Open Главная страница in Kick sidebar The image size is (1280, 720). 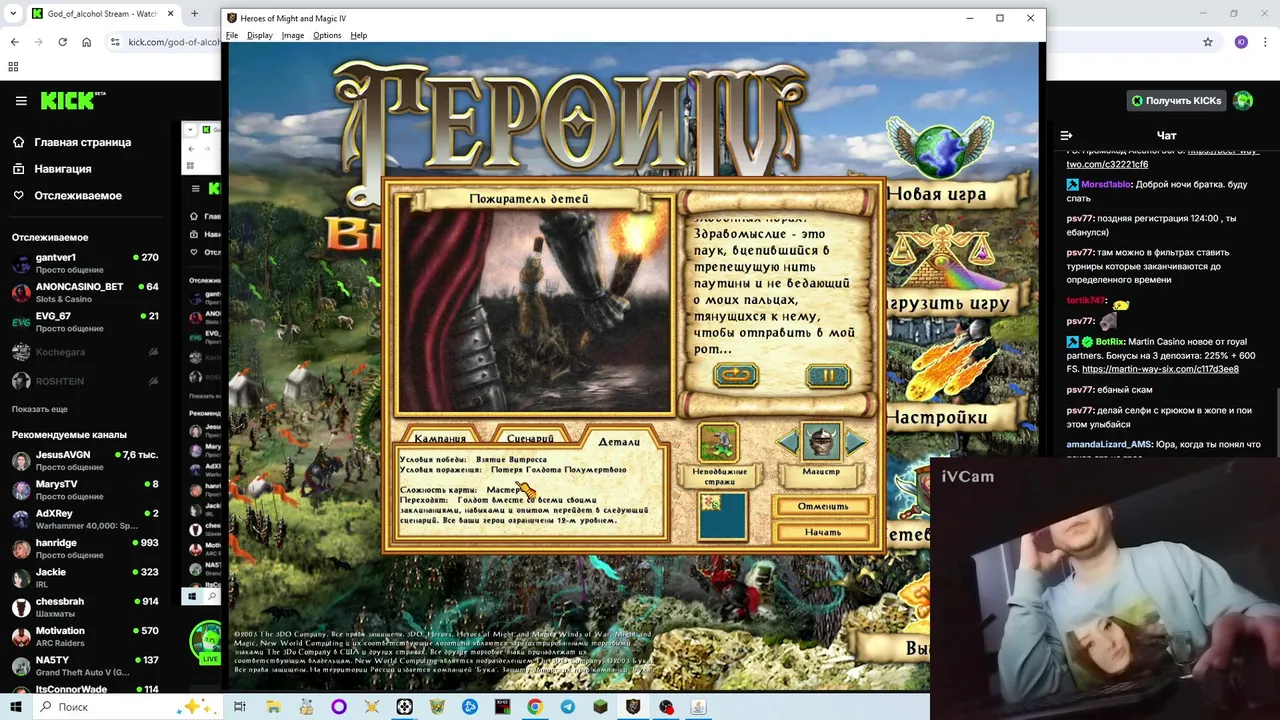point(83,142)
